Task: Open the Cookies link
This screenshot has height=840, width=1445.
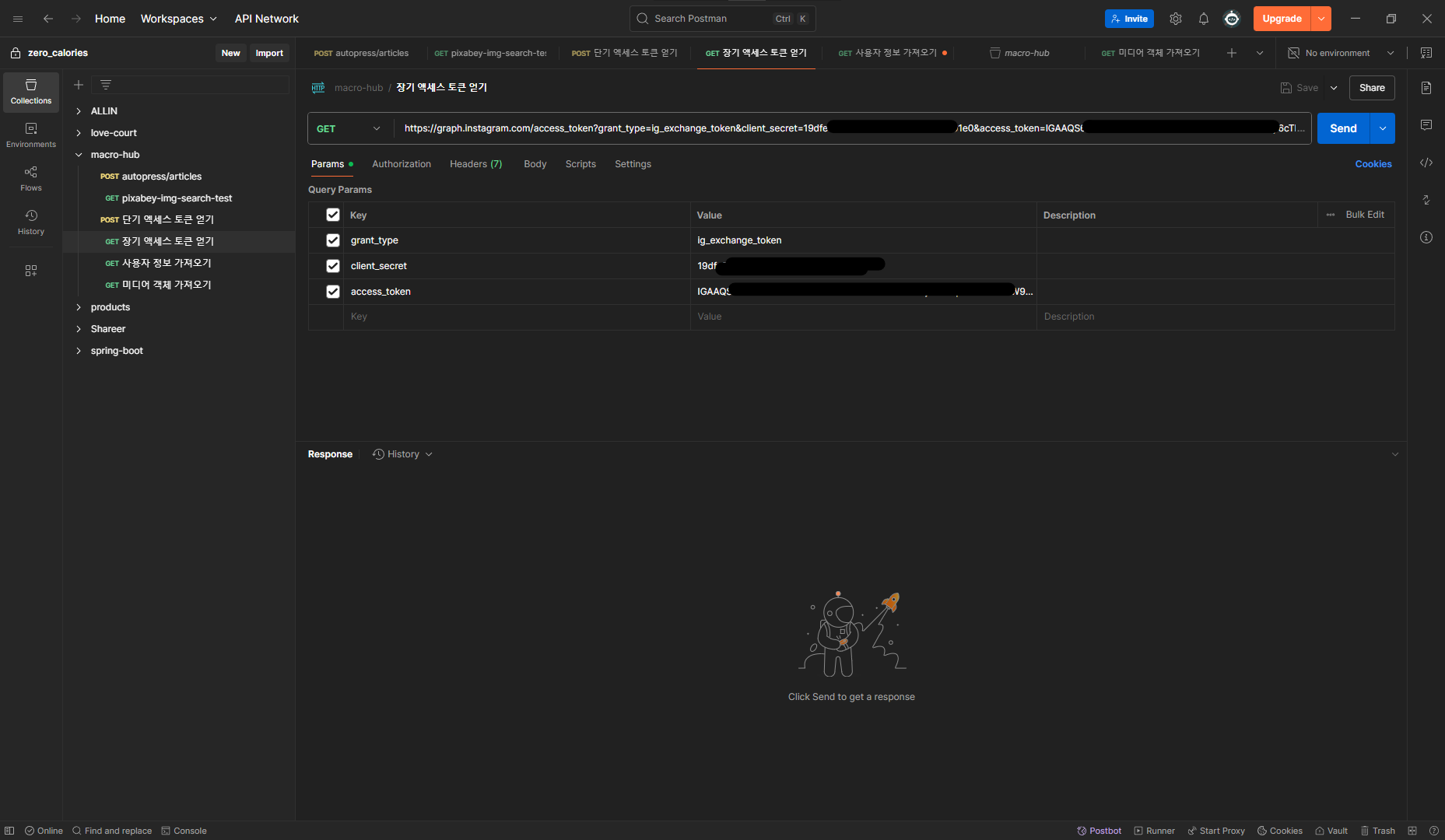Action: pyautogui.click(x=1373, y=164)
